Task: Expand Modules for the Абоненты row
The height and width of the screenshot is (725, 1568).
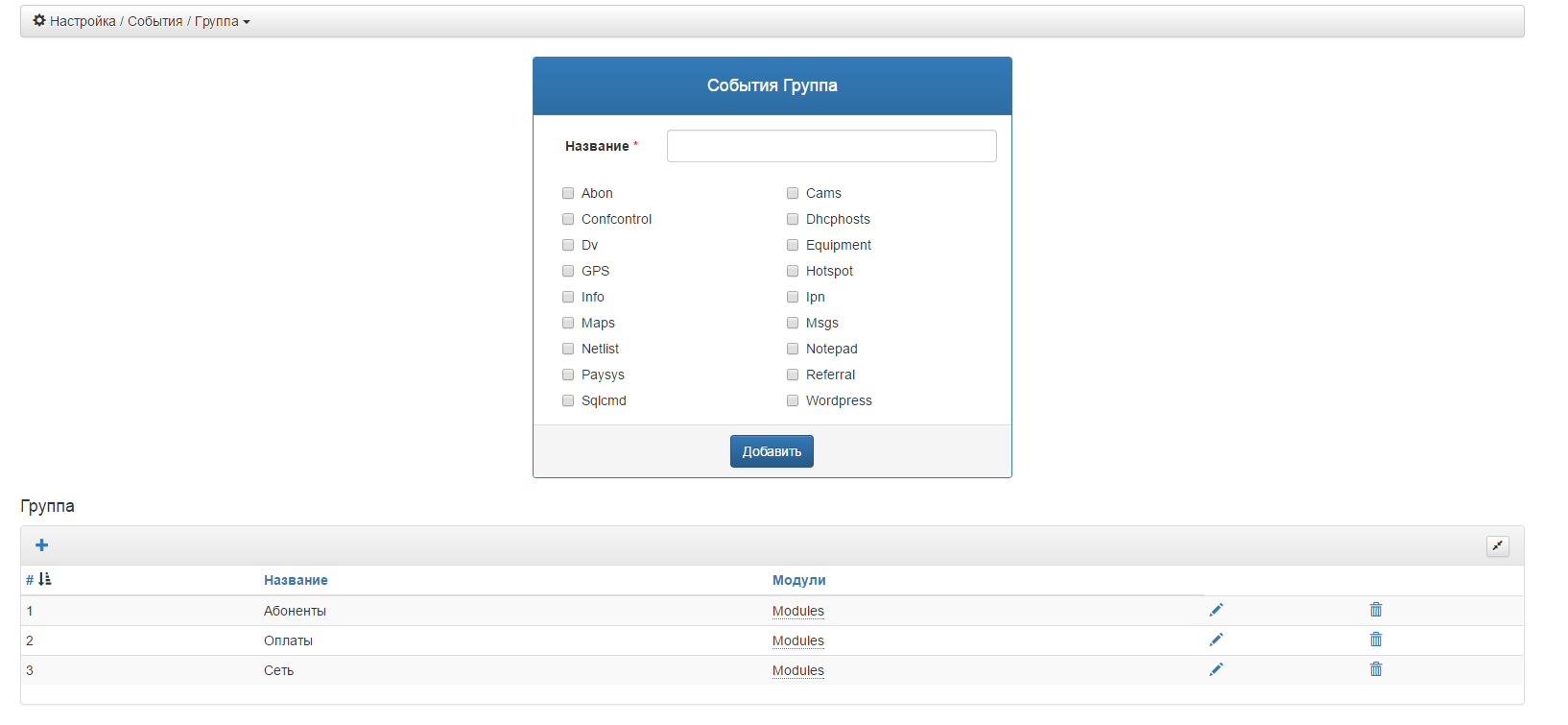Action: coord(797,611)
